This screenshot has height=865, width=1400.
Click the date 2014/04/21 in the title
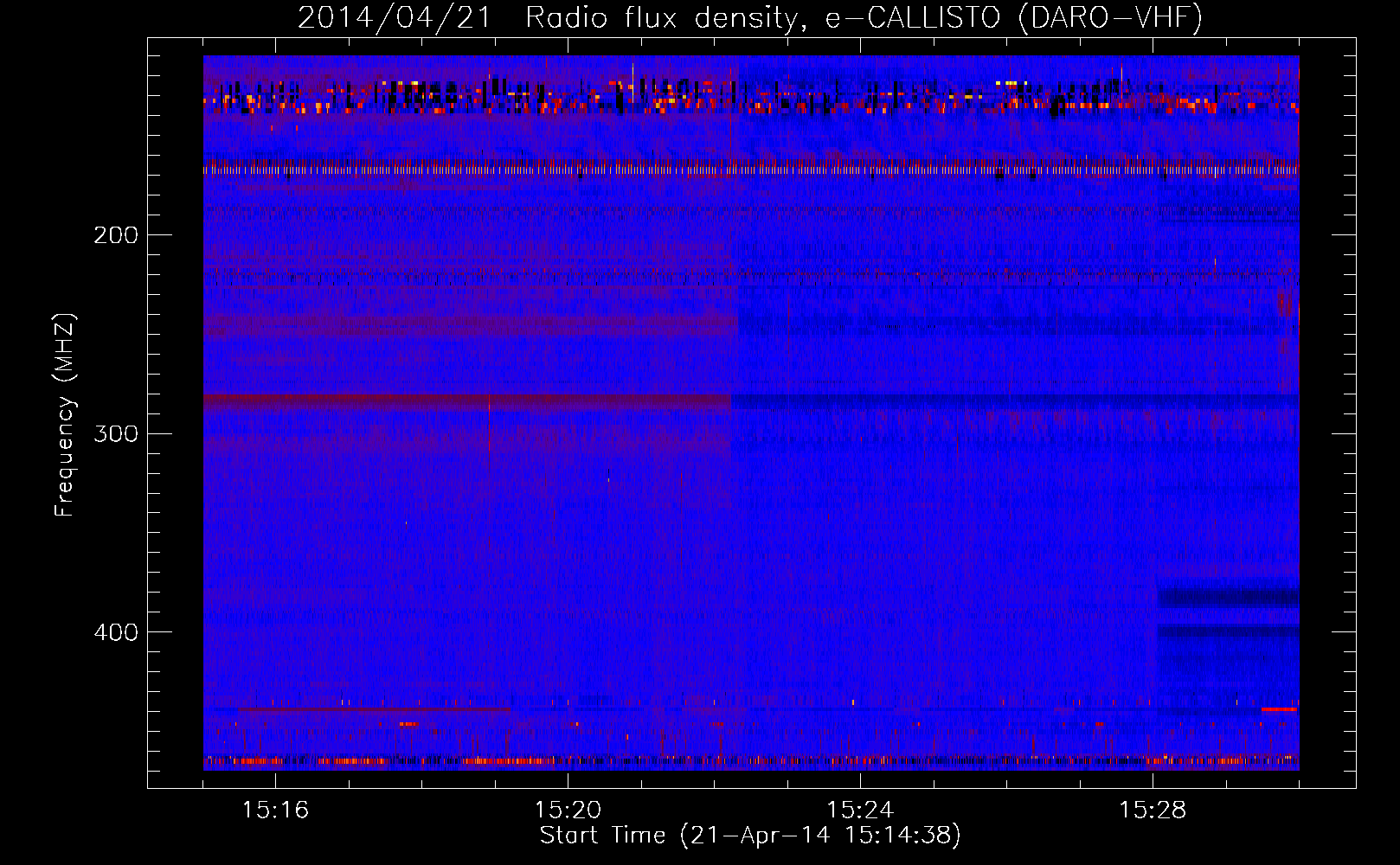tap(394, 18)
